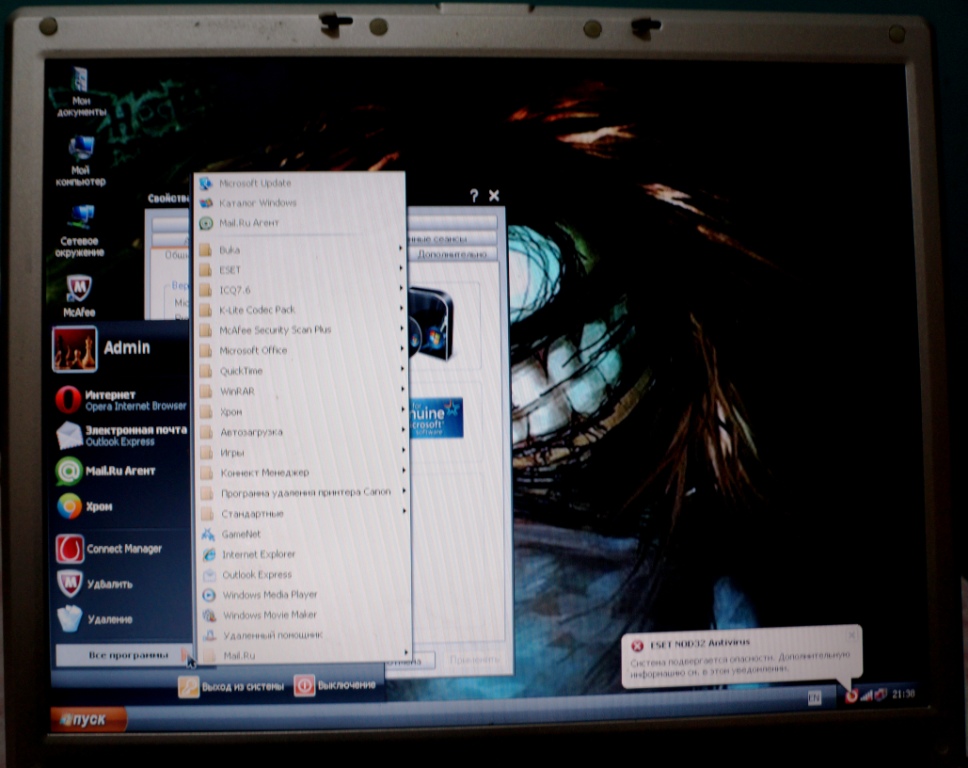Expand the Microsoft Office submenu
This screenshot has height=768, width=968.
pyautogui.click(x=252, y=350)
